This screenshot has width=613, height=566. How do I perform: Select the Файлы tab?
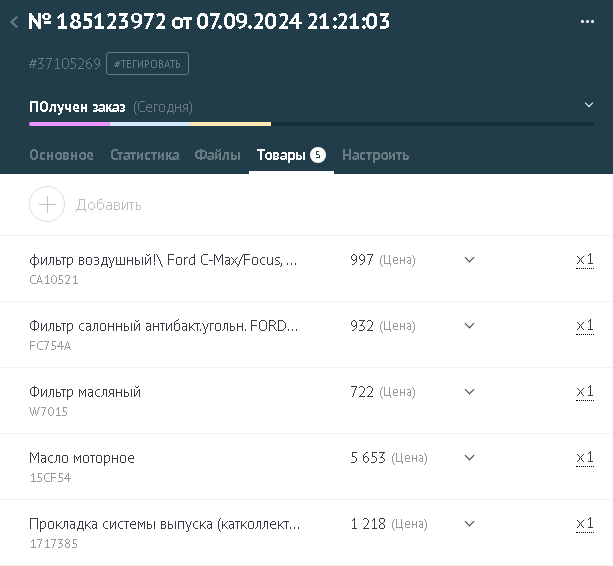[x=218, y=155]
